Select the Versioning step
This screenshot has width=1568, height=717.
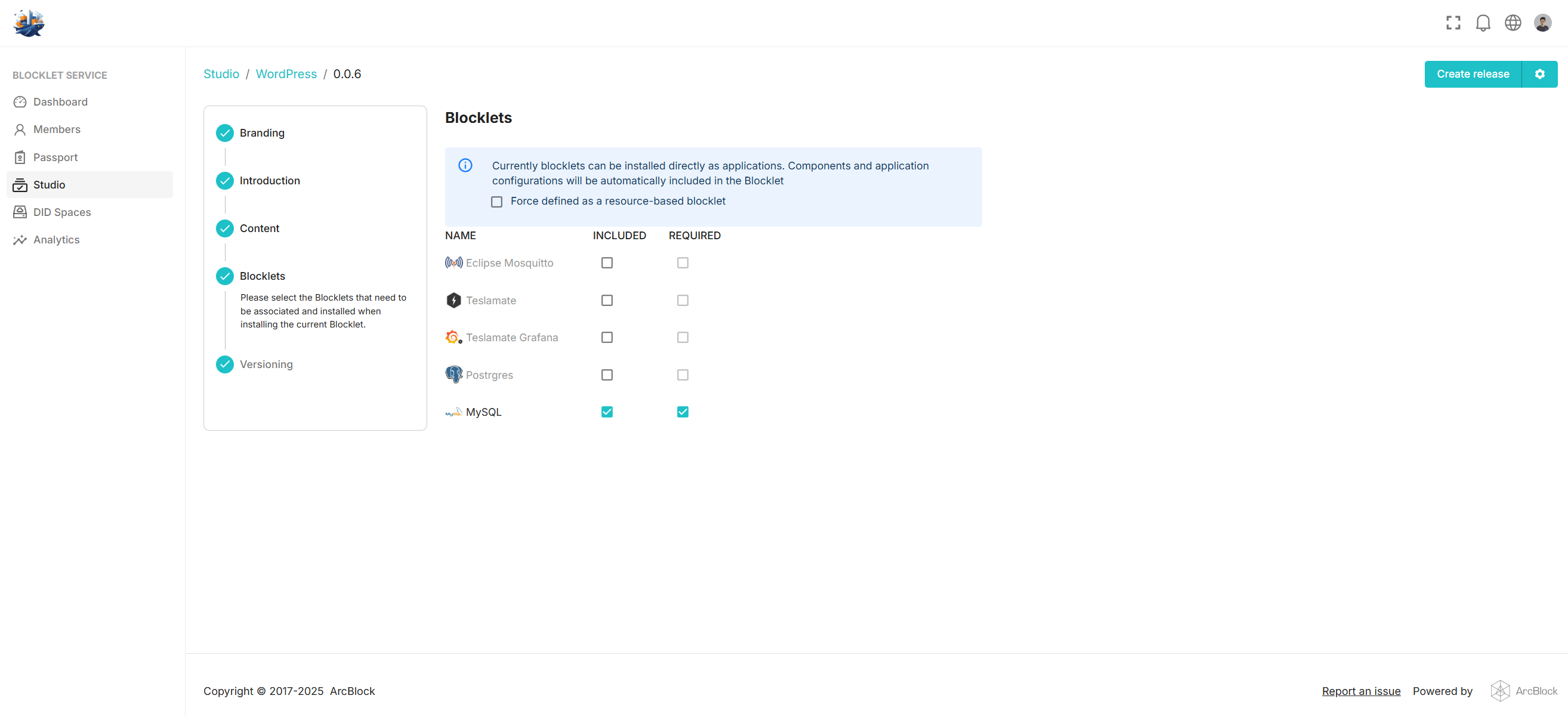click(x=266, y=364)
